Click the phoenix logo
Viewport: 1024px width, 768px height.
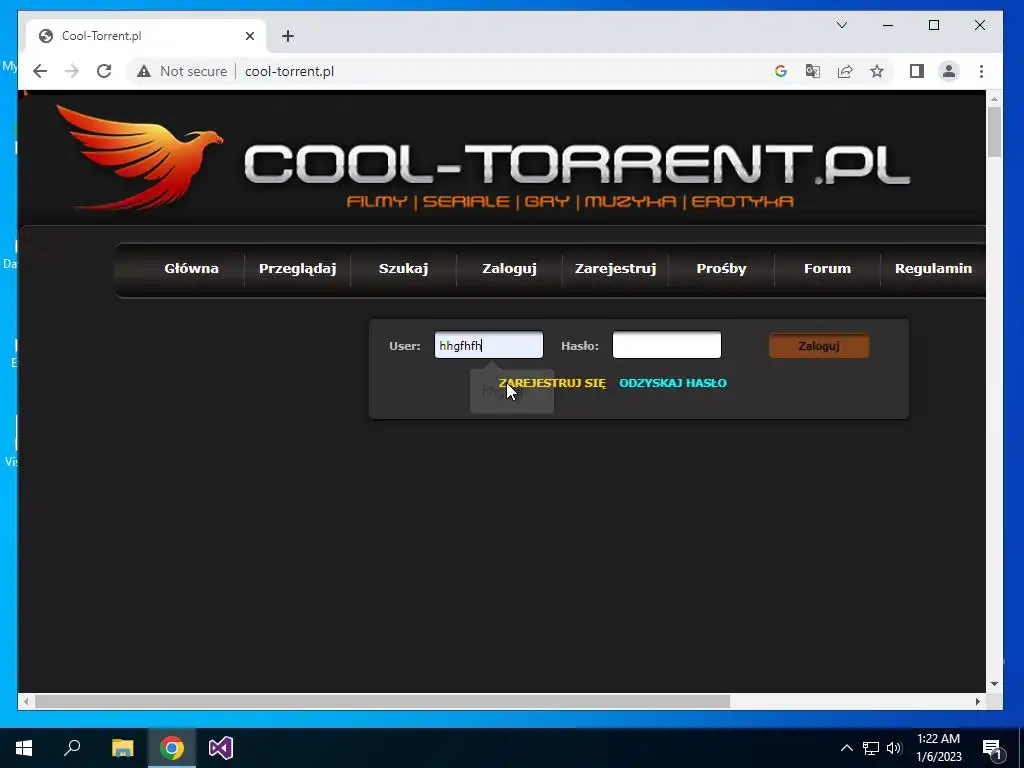pyautogui.click(x=140, y=157)
